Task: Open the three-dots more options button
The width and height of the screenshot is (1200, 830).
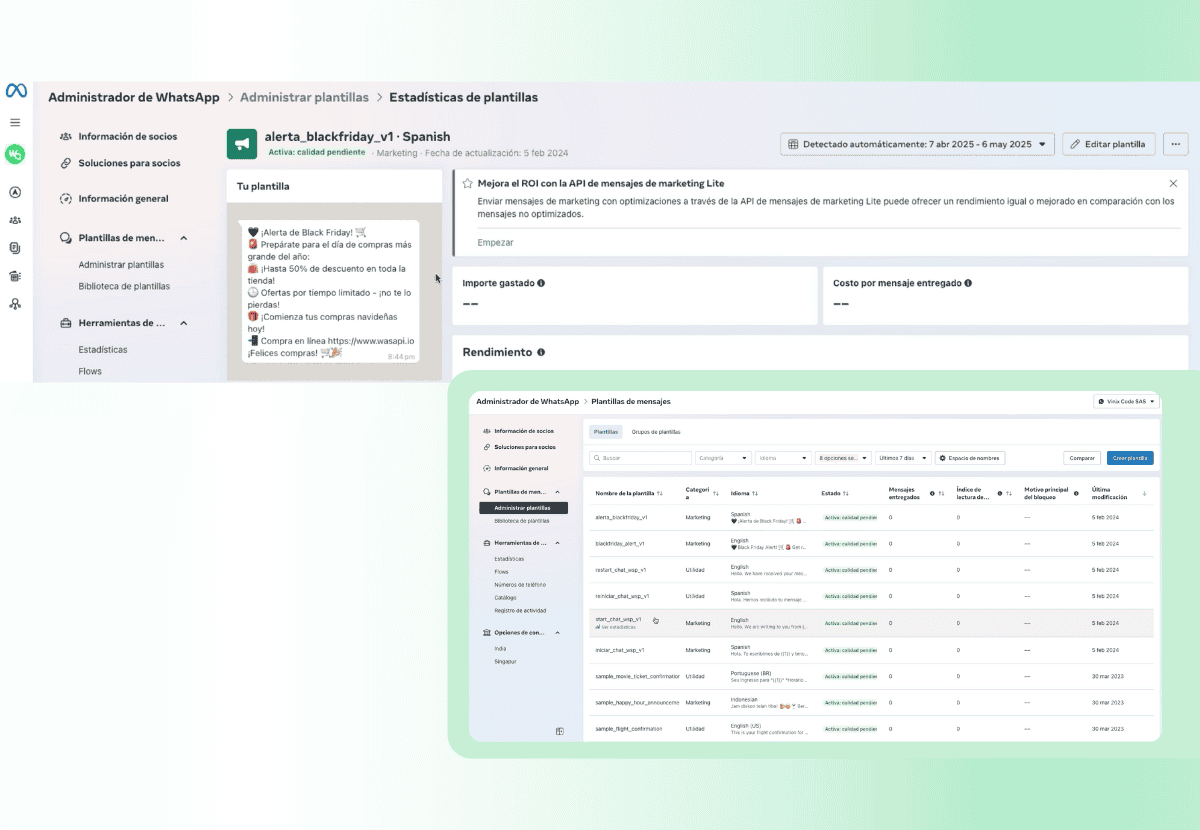Action: coord(1176,144)
